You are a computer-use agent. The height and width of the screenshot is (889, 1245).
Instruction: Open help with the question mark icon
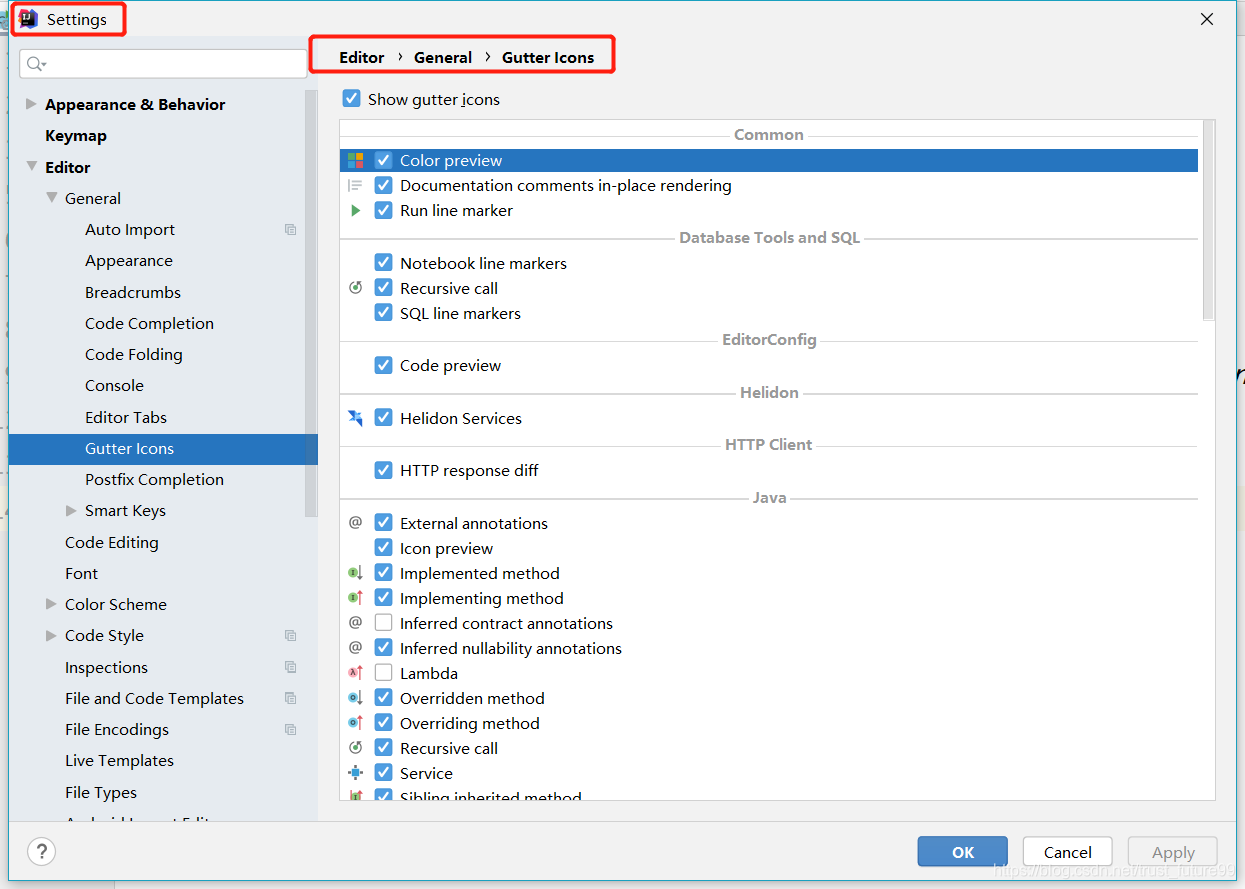click(x=41, y=851)
